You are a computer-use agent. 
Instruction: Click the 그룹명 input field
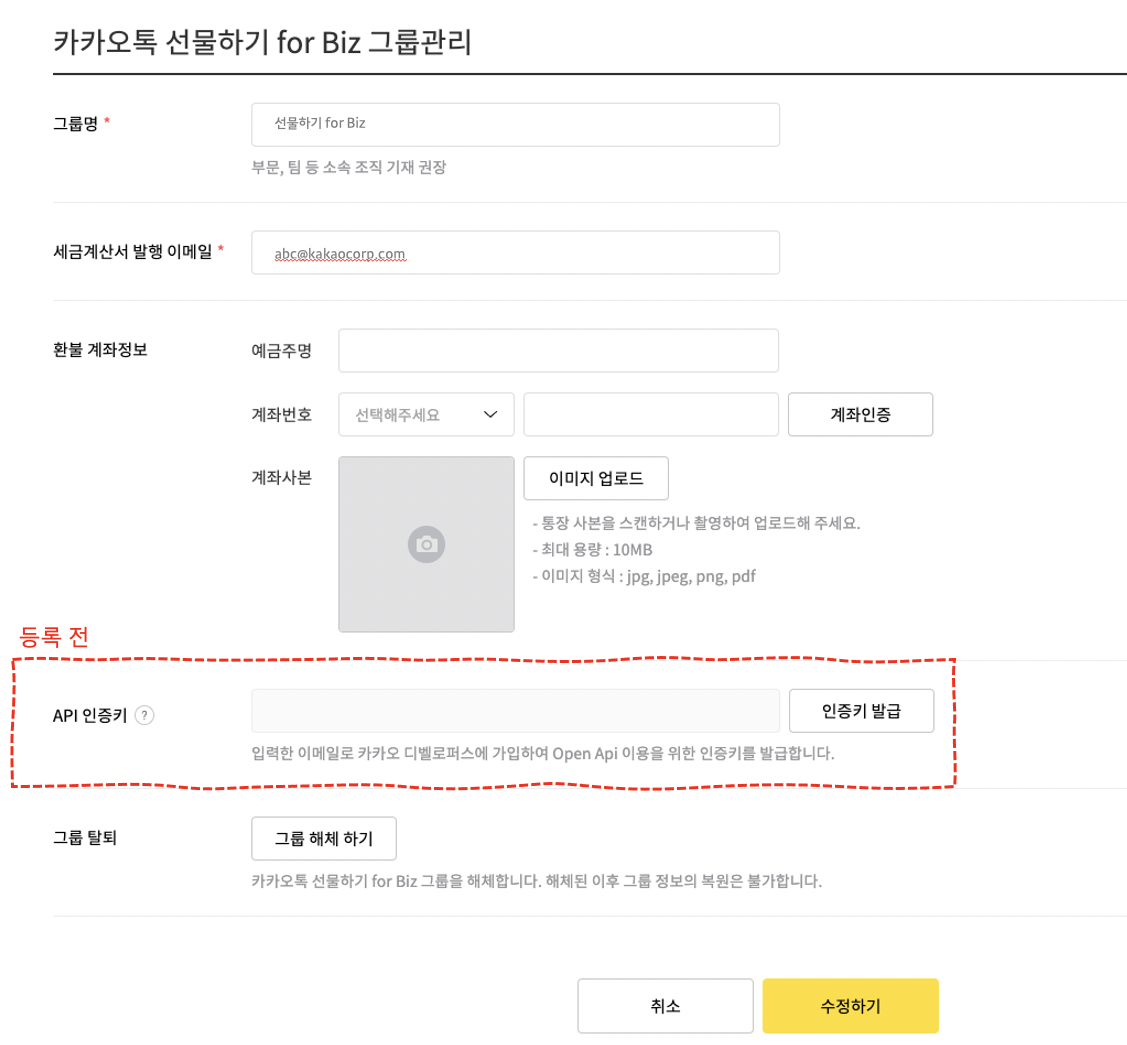515,124
